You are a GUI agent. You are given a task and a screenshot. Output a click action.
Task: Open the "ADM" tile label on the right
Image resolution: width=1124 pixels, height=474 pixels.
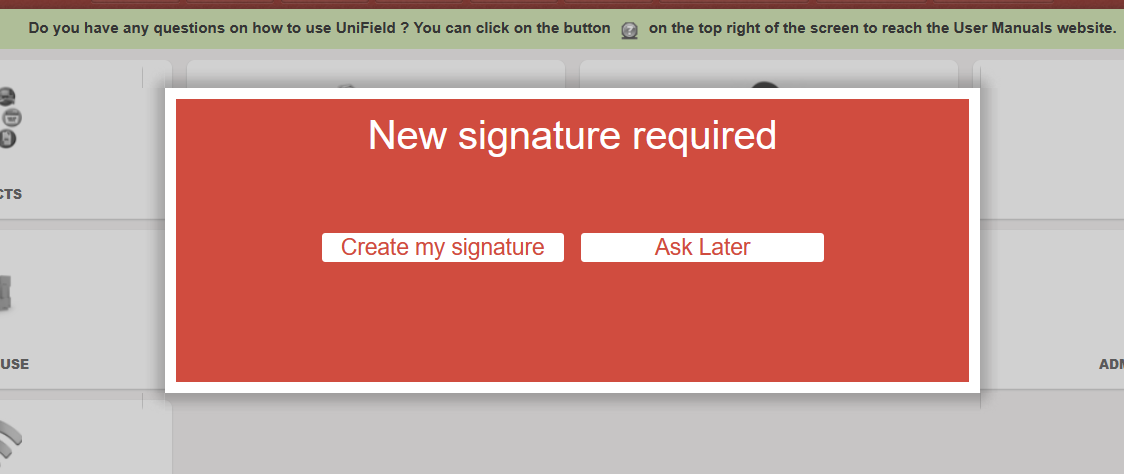coord(1111,364)
